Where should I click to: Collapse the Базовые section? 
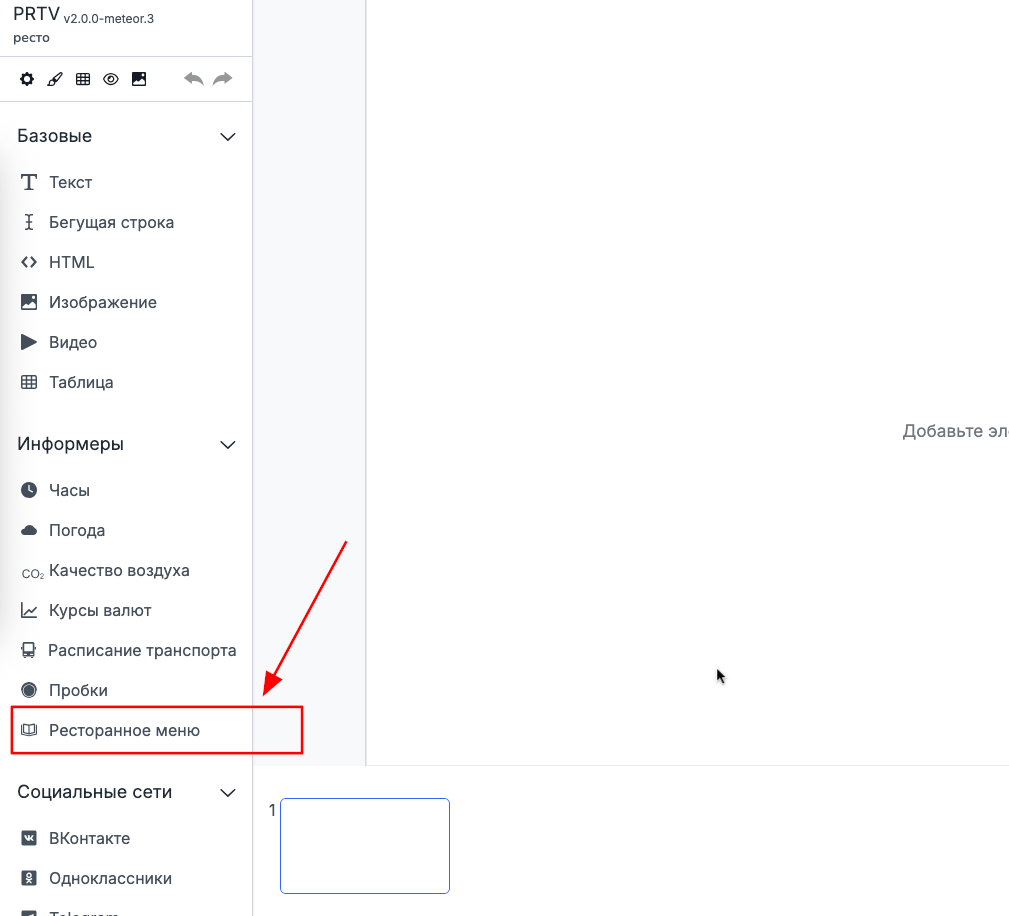(x=227, y=136)
